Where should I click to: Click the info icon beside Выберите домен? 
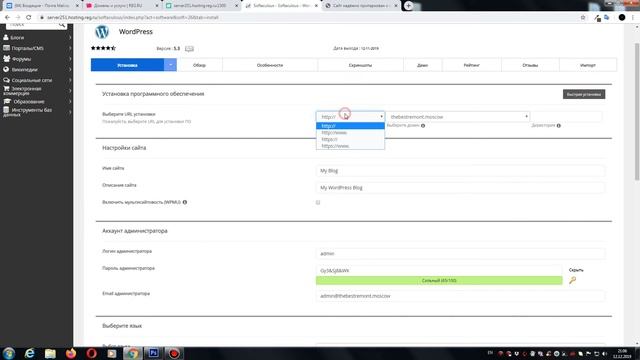point(423,126)
